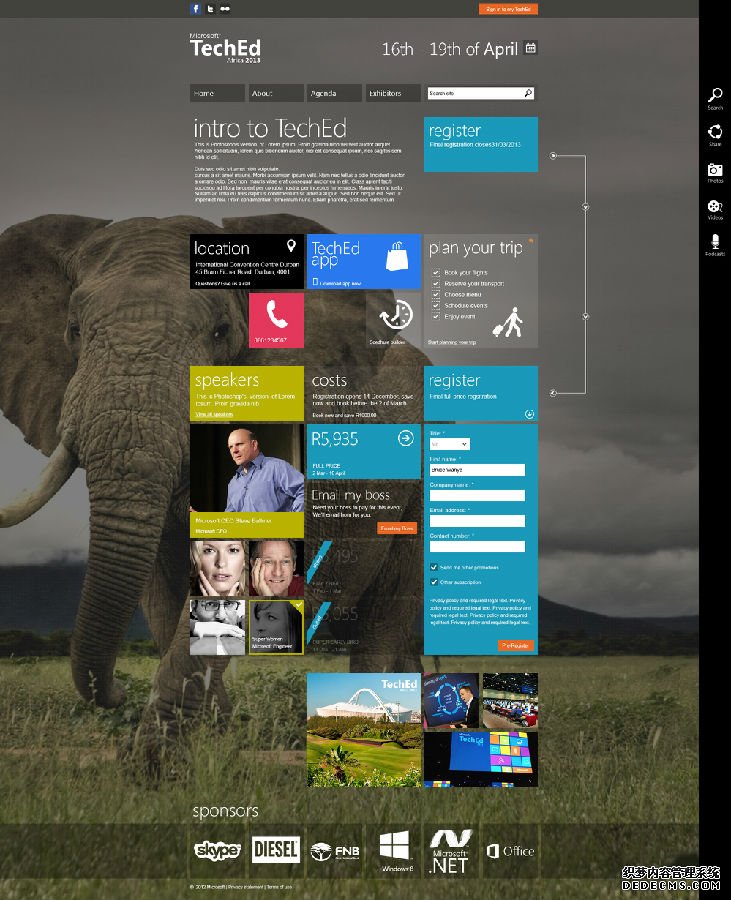Open the black-and-white glasses speaker thumbnail
This screenshot has height=900, width=731.
pos(217,627)
